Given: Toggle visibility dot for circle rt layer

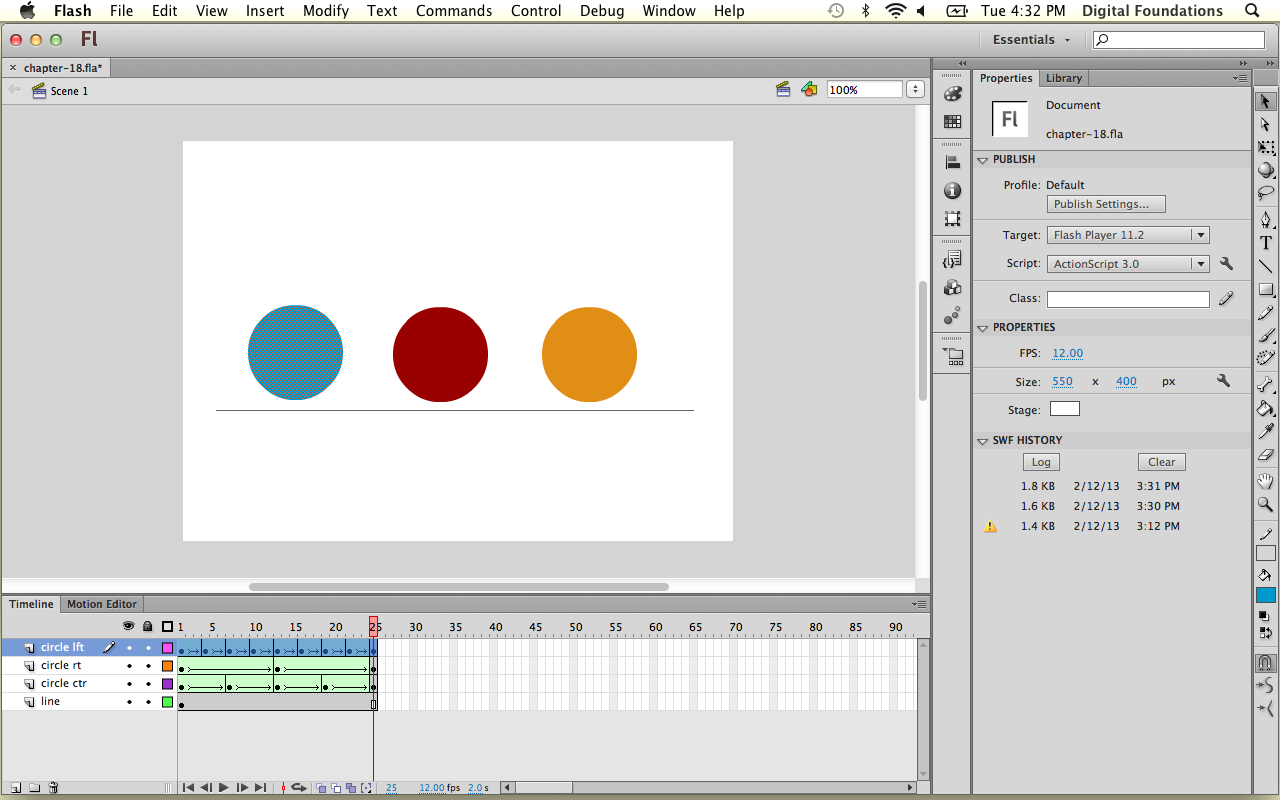Looking at the screenshot, I should point(129,666).
